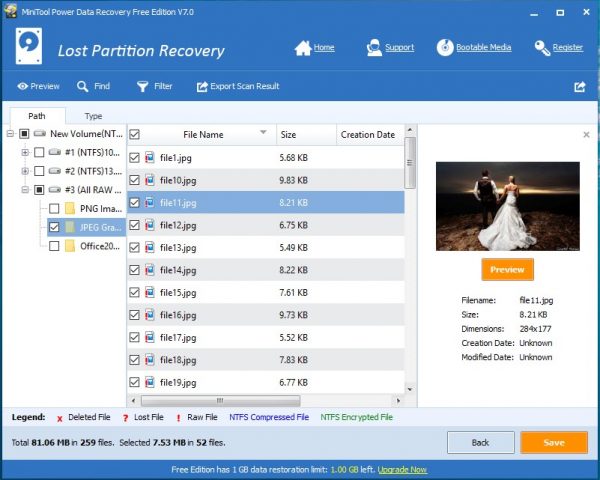Viewport: 600px width, 480px height.
Task: Click the Office20 folder icon
Action: (70, 246)
